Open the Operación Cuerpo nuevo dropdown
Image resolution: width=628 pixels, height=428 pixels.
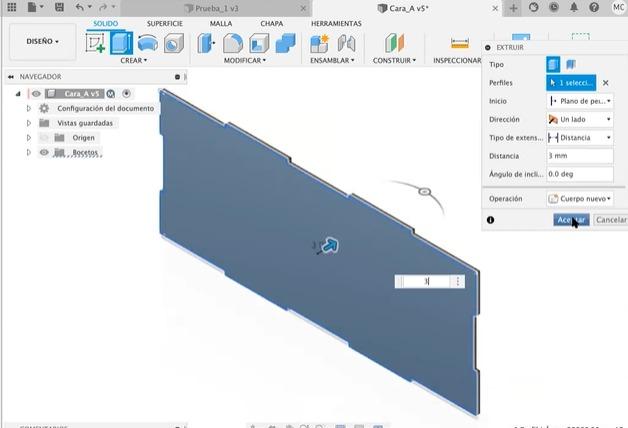tap(580, 199)
